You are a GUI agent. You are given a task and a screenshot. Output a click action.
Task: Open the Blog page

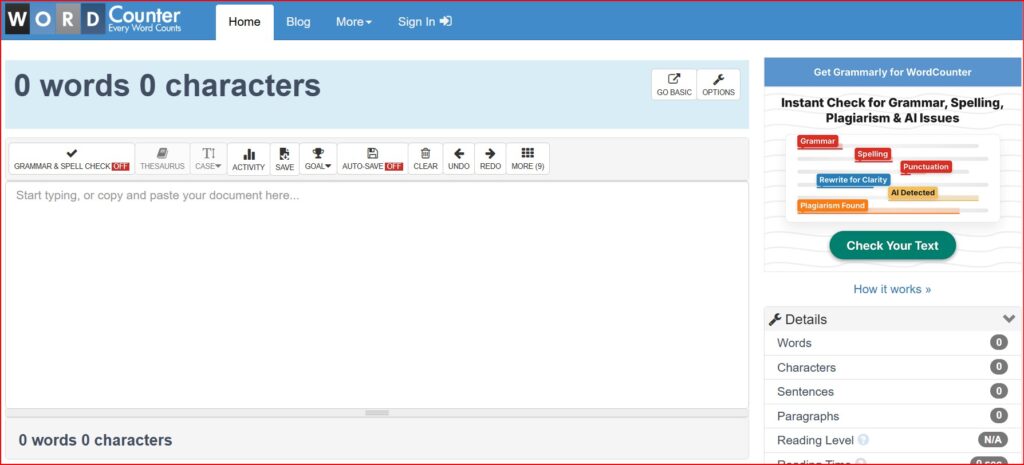click(298, 22)
